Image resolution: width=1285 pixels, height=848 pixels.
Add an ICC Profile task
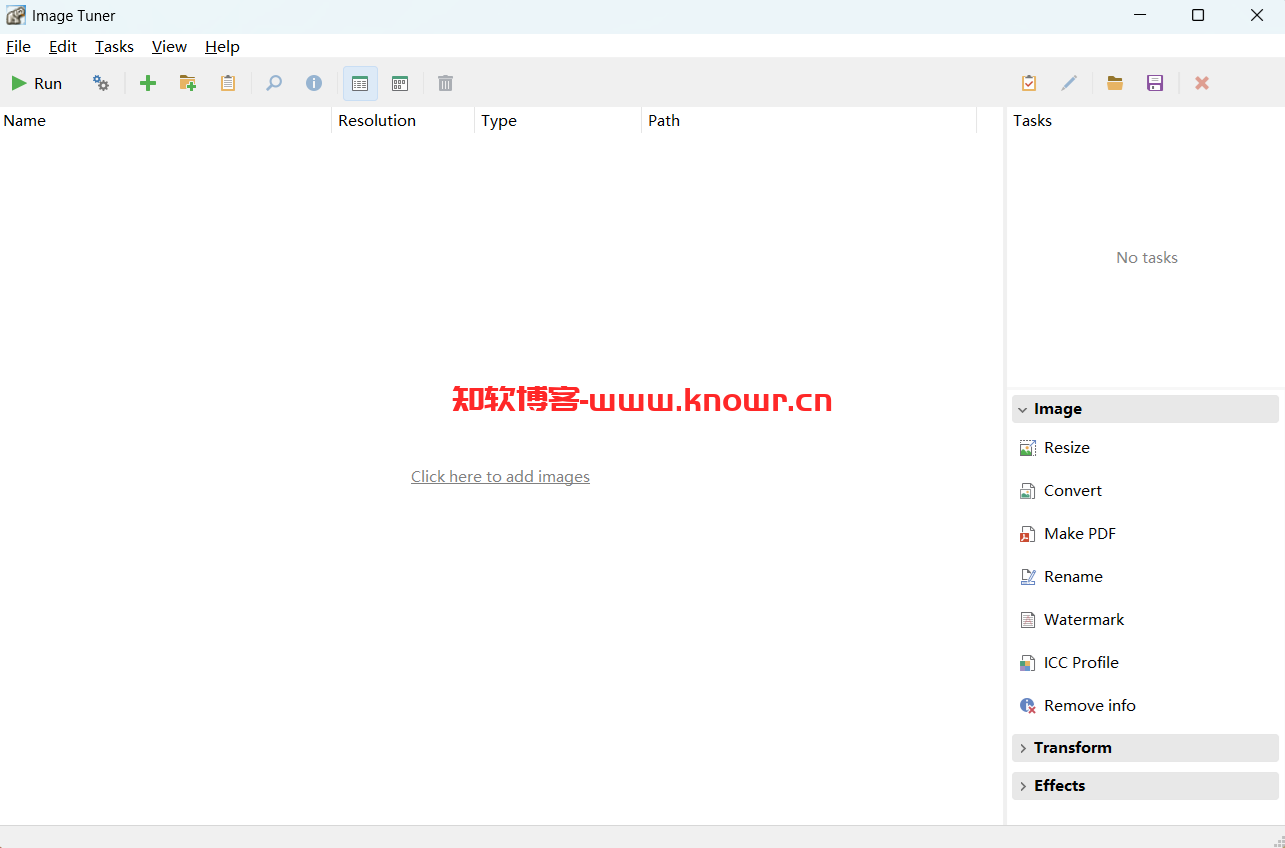[1081, 663]
